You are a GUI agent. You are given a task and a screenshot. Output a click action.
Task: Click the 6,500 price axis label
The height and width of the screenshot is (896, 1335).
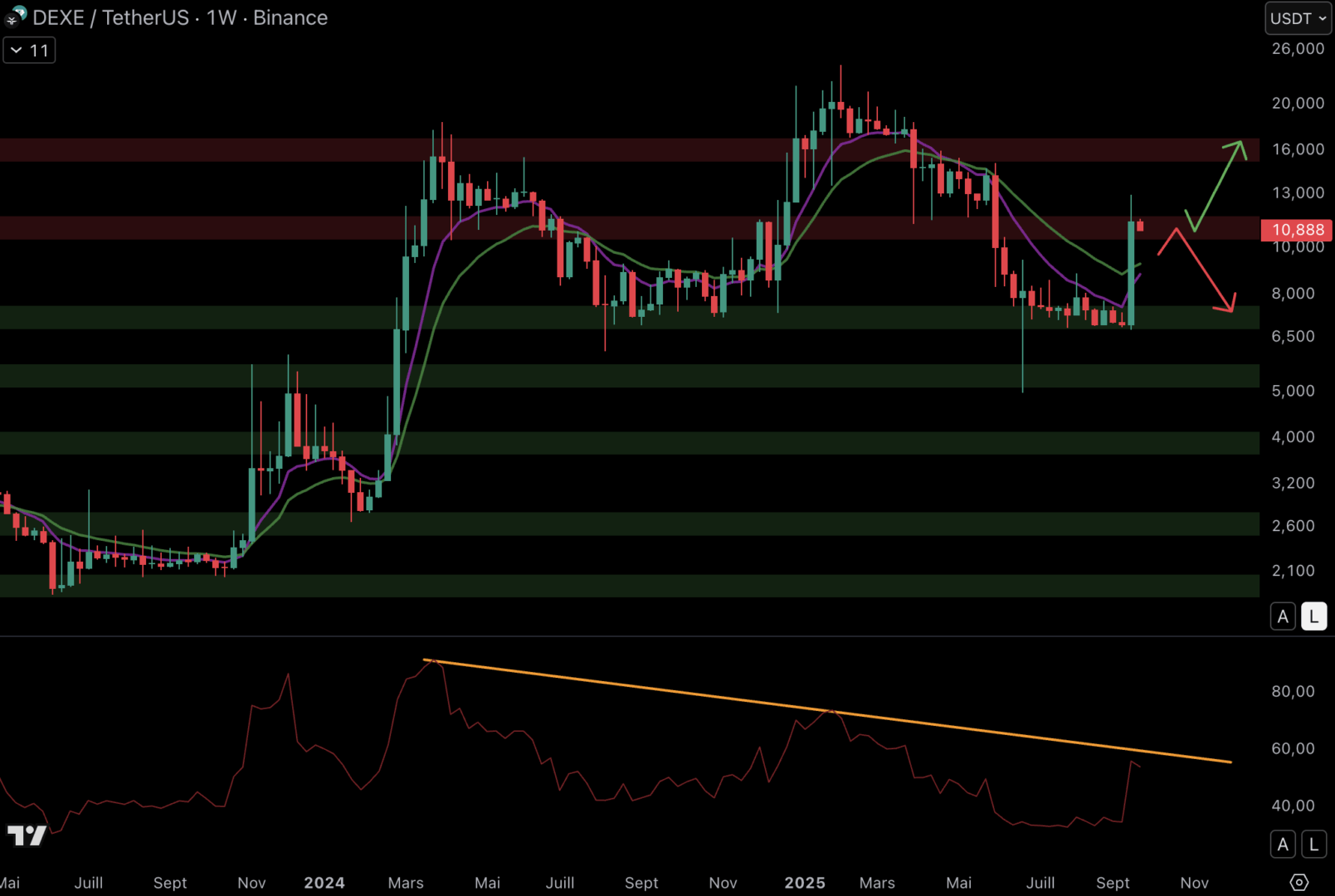pos(1293,336)
